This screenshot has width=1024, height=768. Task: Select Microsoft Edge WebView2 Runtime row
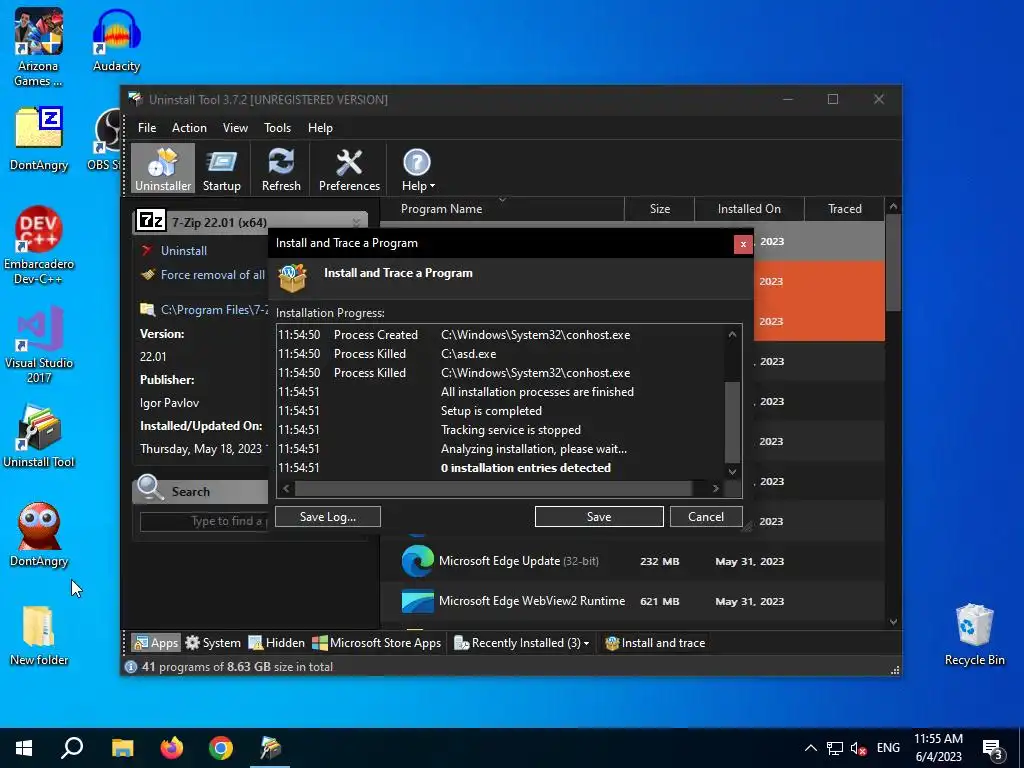click(632, 601)
